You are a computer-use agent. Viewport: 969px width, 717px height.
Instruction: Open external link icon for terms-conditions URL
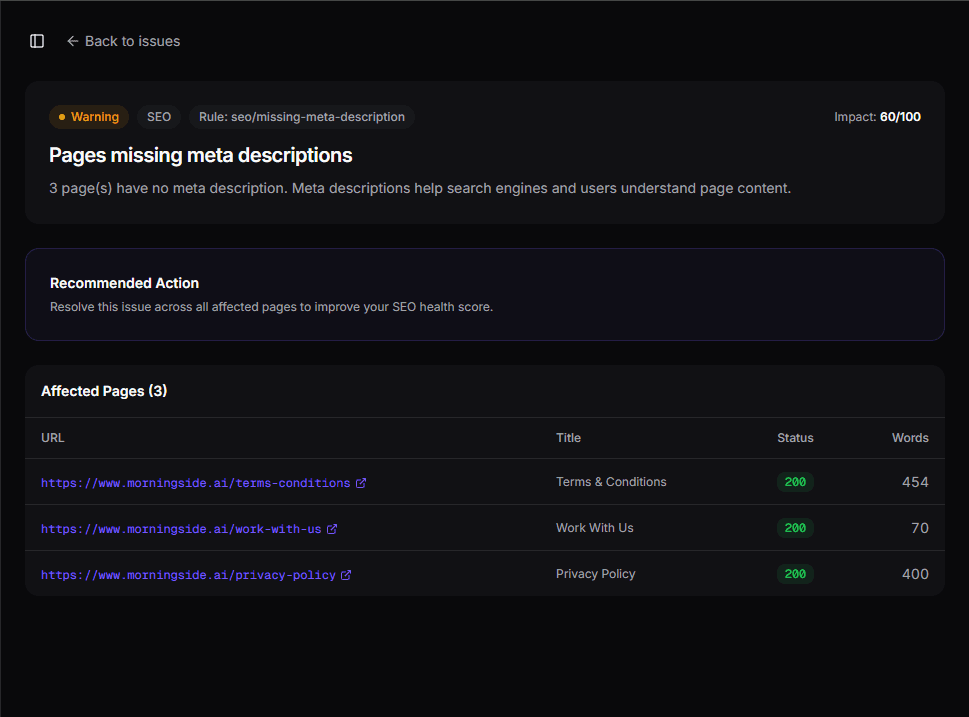click(361, 483)
